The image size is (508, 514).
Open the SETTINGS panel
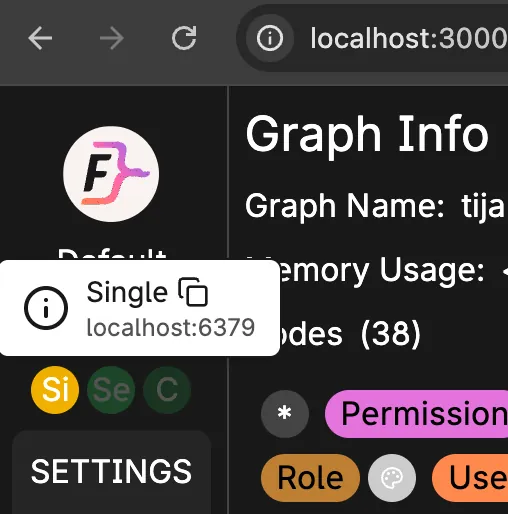point(111,471)
